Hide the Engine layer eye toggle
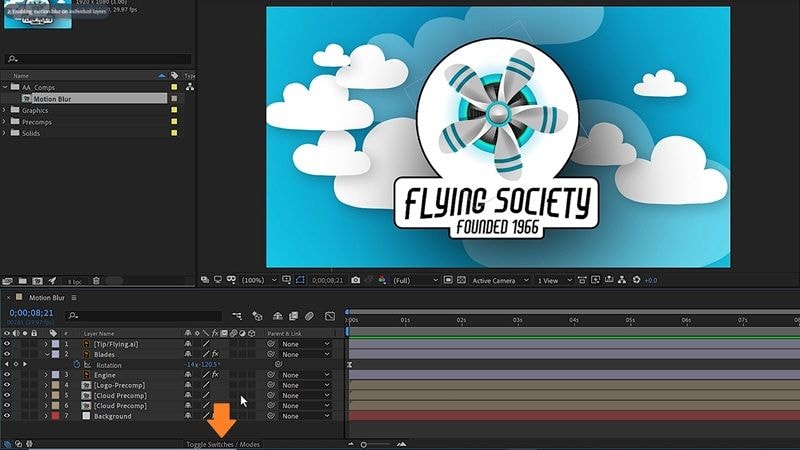Viewport: 800px width, 450px height. click(7, 374)
